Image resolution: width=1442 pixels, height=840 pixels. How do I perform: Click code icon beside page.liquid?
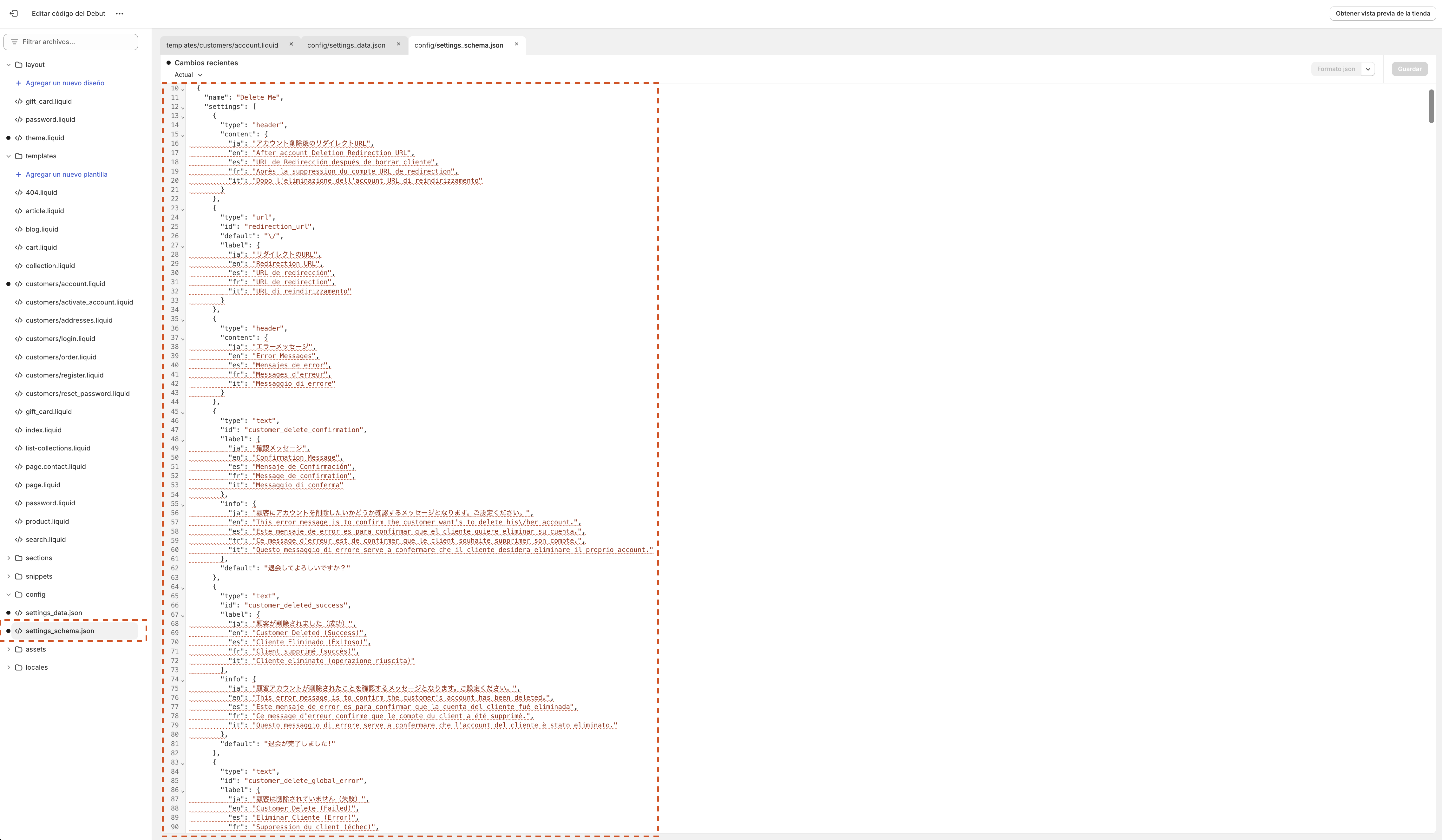point(19,485)
